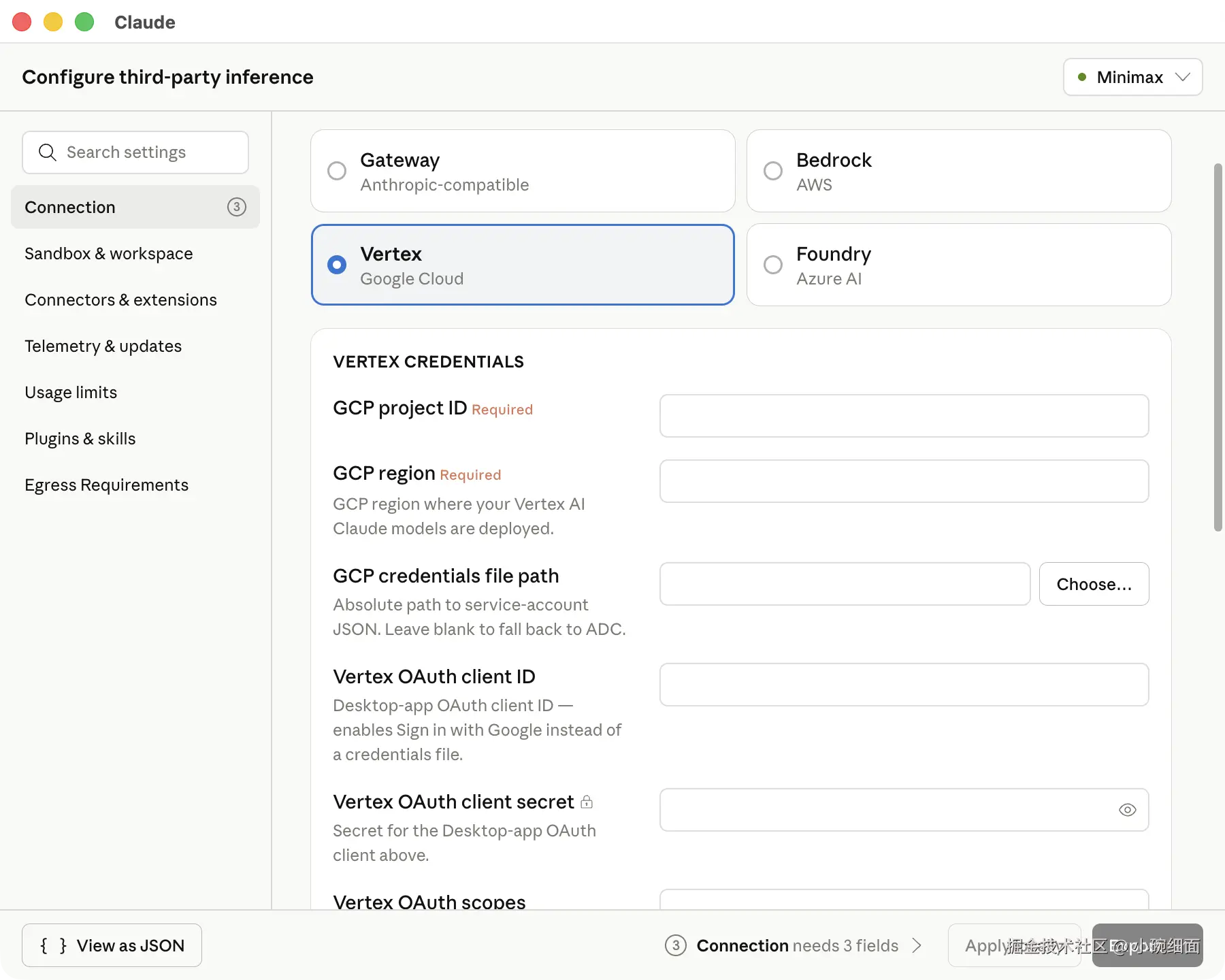Open the Plugins & skills section
This screenshot has height=980, width=1225.
[80, 439]
